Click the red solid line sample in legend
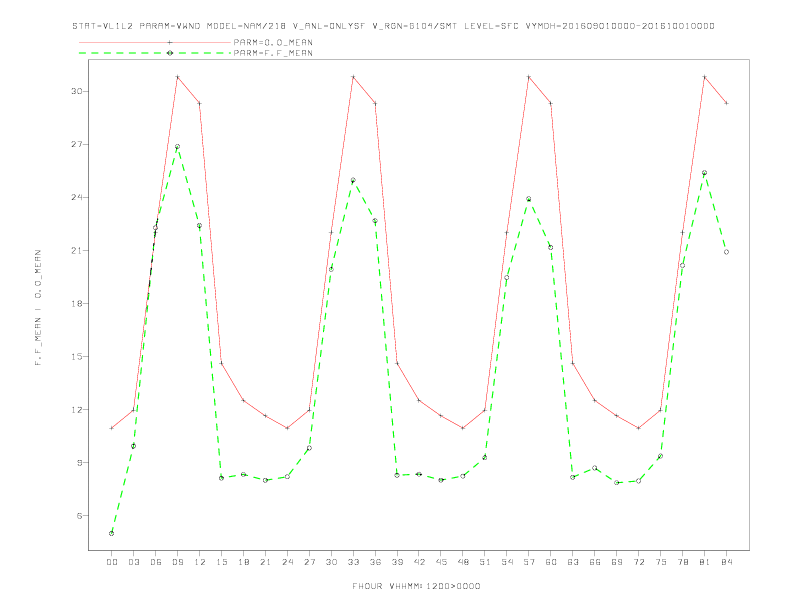The height and width of the screenshot is (612, 792). point(155,42)
